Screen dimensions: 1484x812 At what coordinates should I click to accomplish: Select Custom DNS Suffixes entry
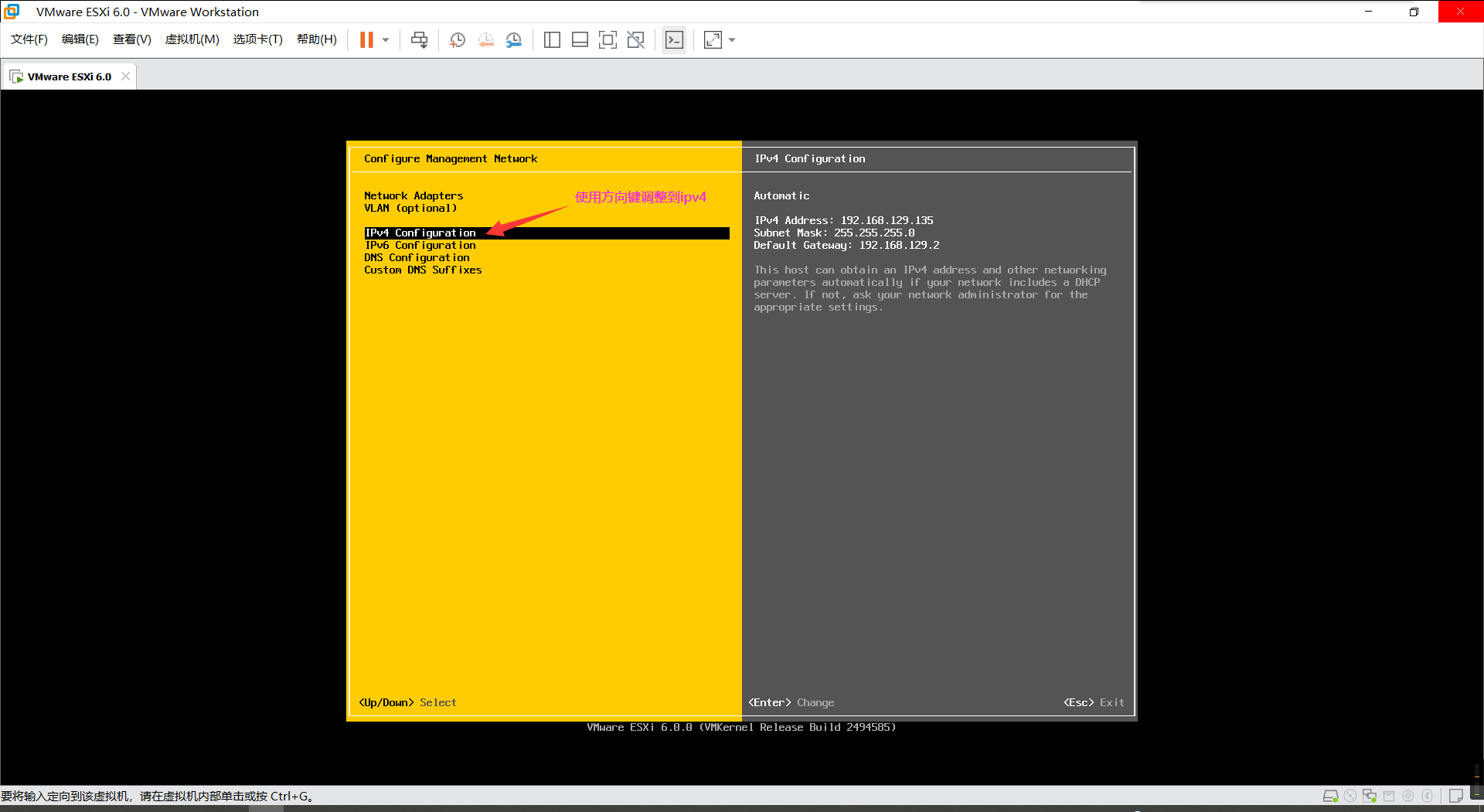[423, 270]
